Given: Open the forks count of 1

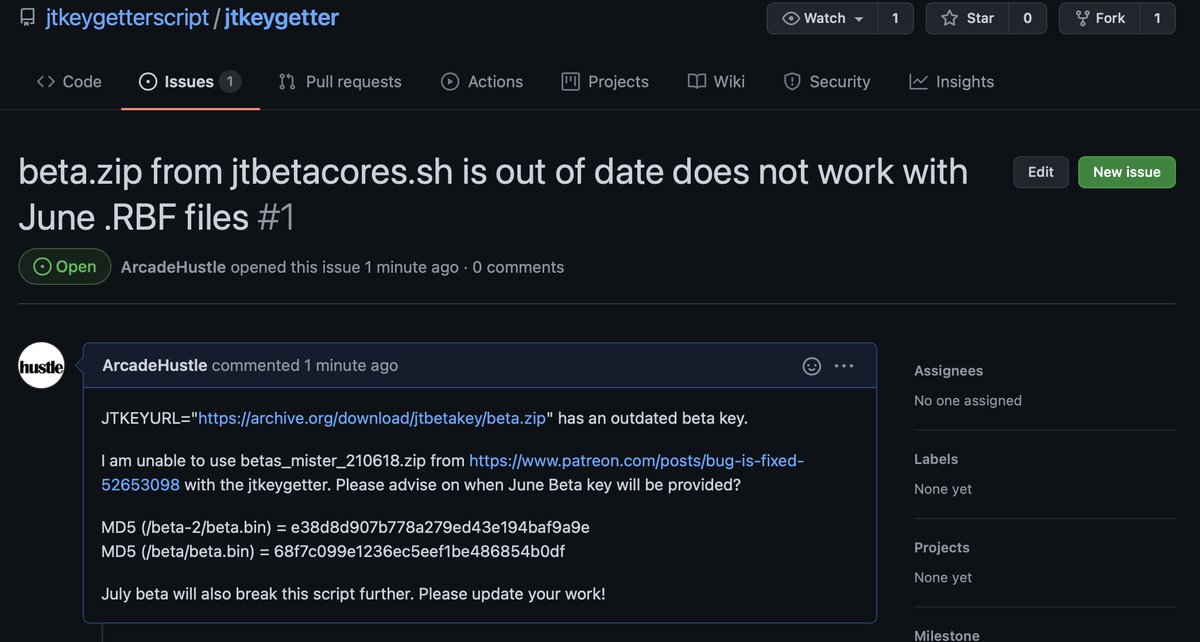Looking at the screenshot, I should pos(1157,18).
